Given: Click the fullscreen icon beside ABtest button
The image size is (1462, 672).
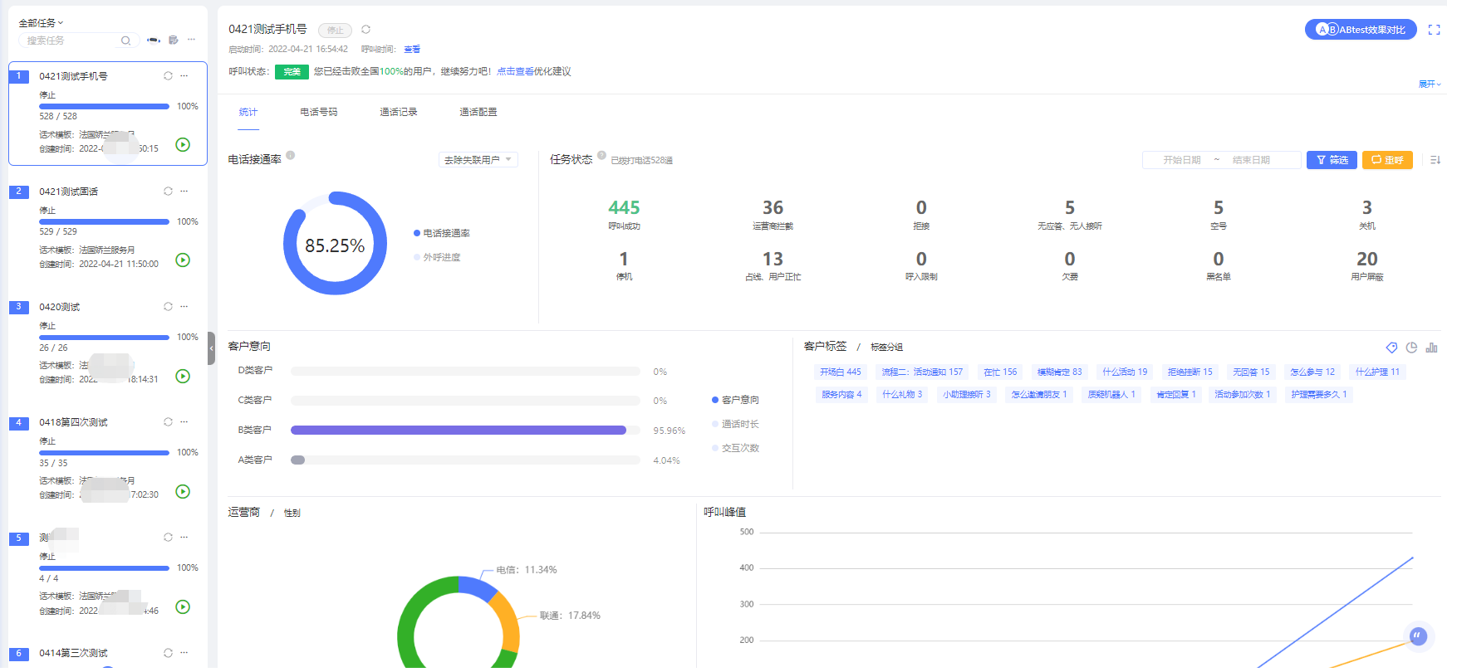Looking at the screenshot, I should pyautogui.click(x=1434, y=30).
